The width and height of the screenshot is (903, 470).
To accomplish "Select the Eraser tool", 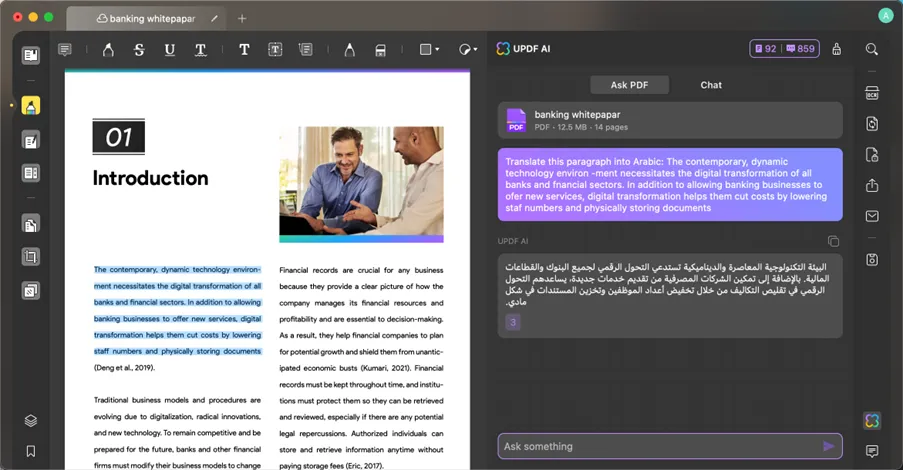I will [x=380, y=50].
